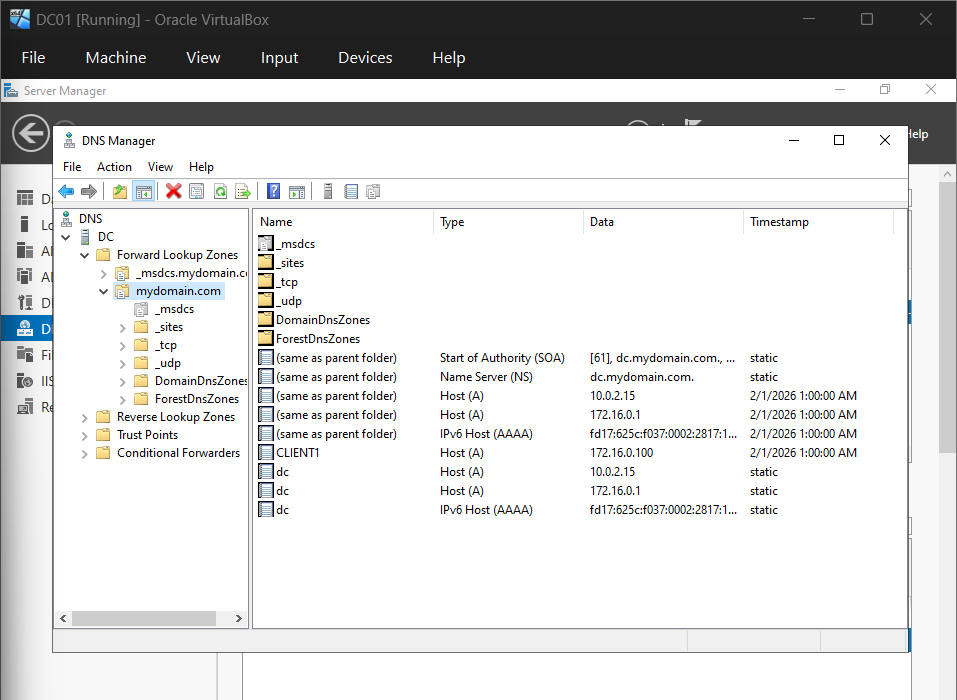Select the CLIENT1 Host (A) record
This screenshot has height=700, width=957.
click(x=298, y=453)
